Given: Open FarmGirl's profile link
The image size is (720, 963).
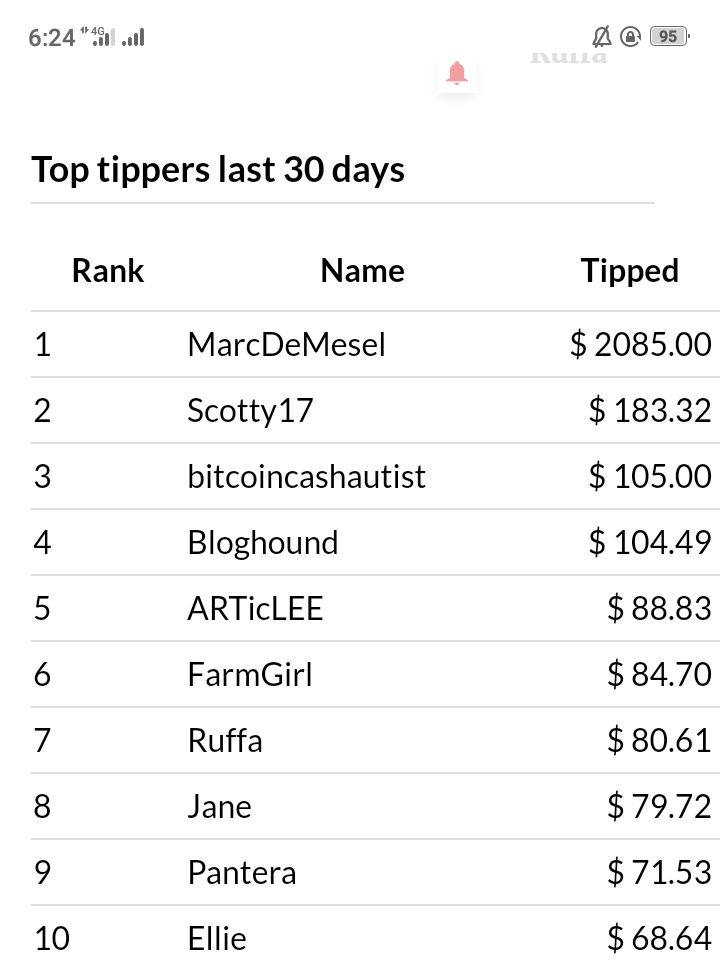Looking at the screenshot, I should pos(249,674).
